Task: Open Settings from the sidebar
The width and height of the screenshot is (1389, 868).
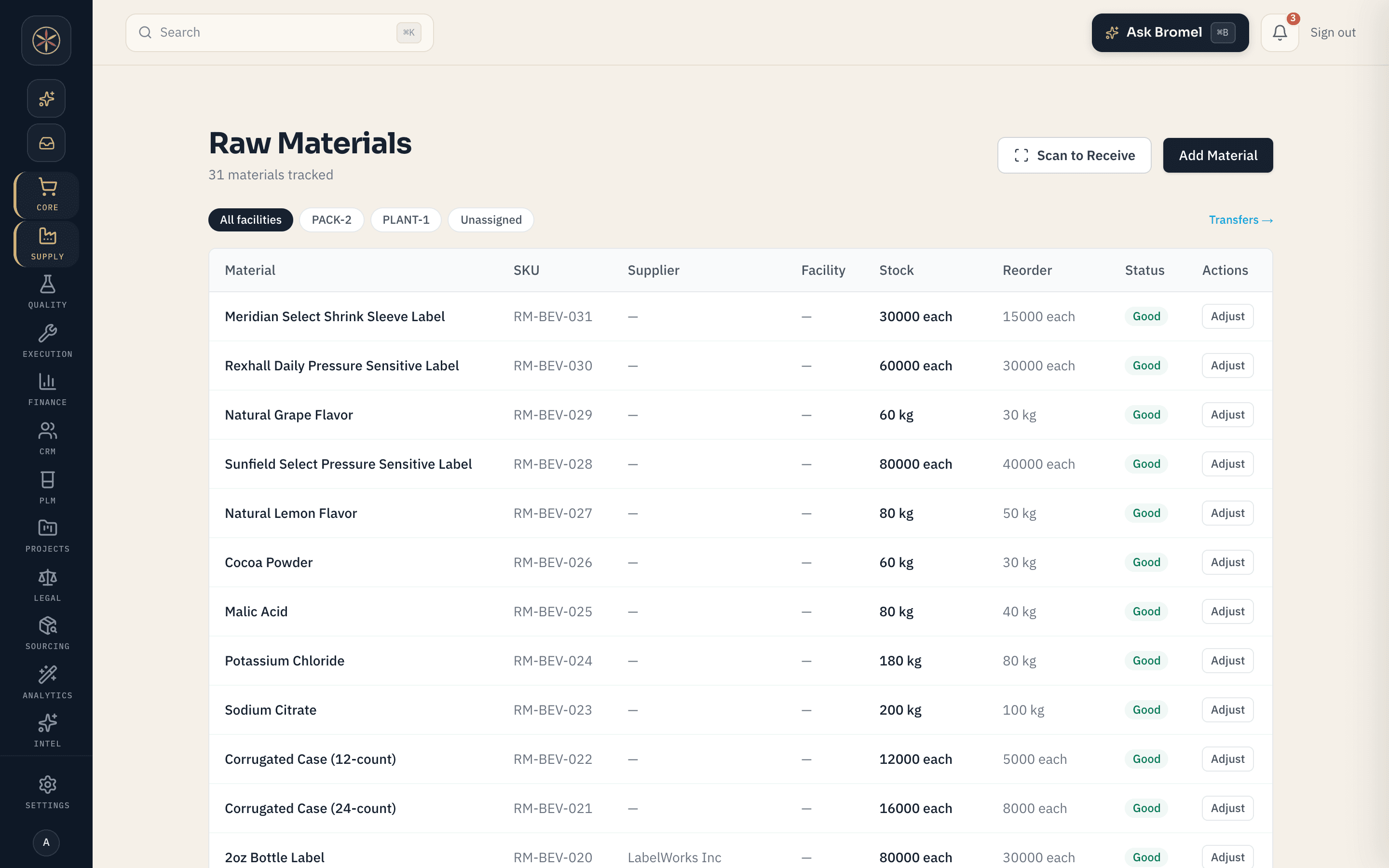Action: [47, 793]
